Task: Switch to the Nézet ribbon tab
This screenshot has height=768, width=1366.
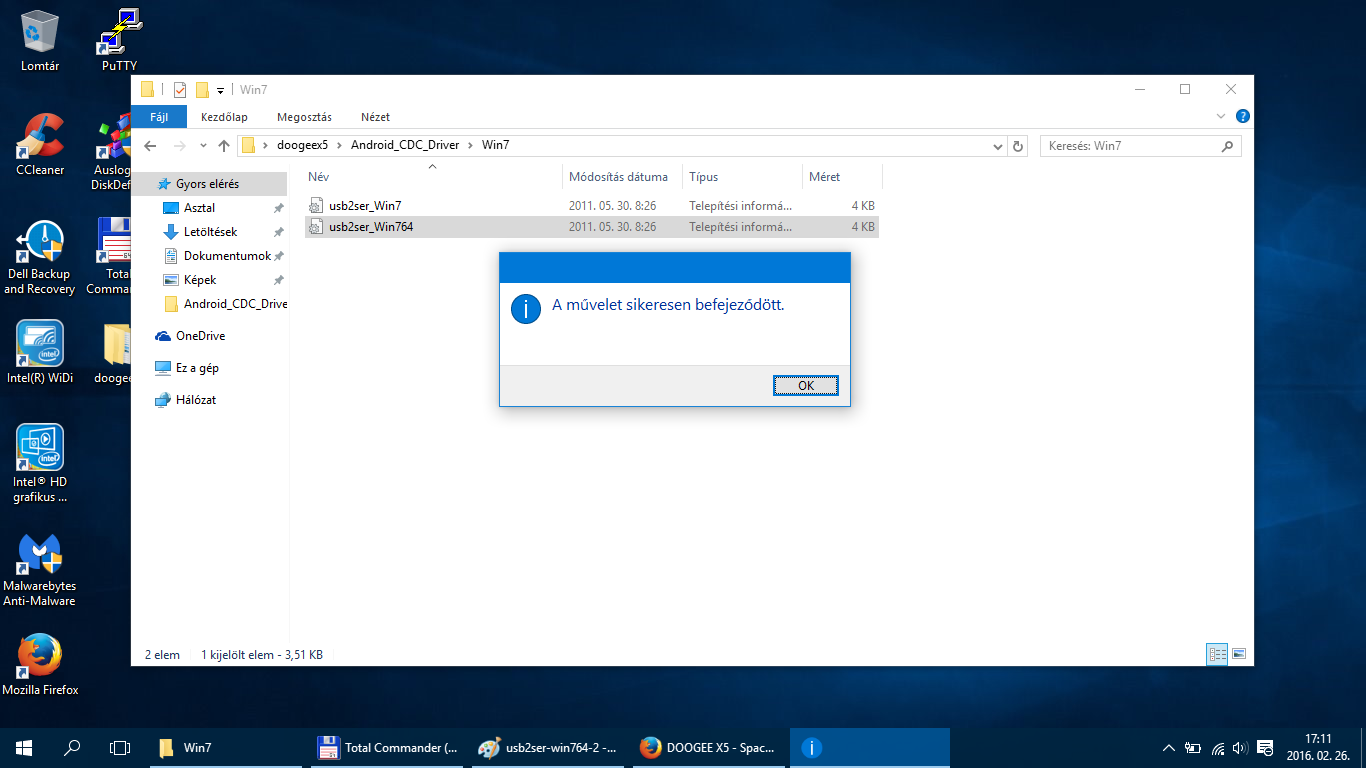Action: click(375, 117)
